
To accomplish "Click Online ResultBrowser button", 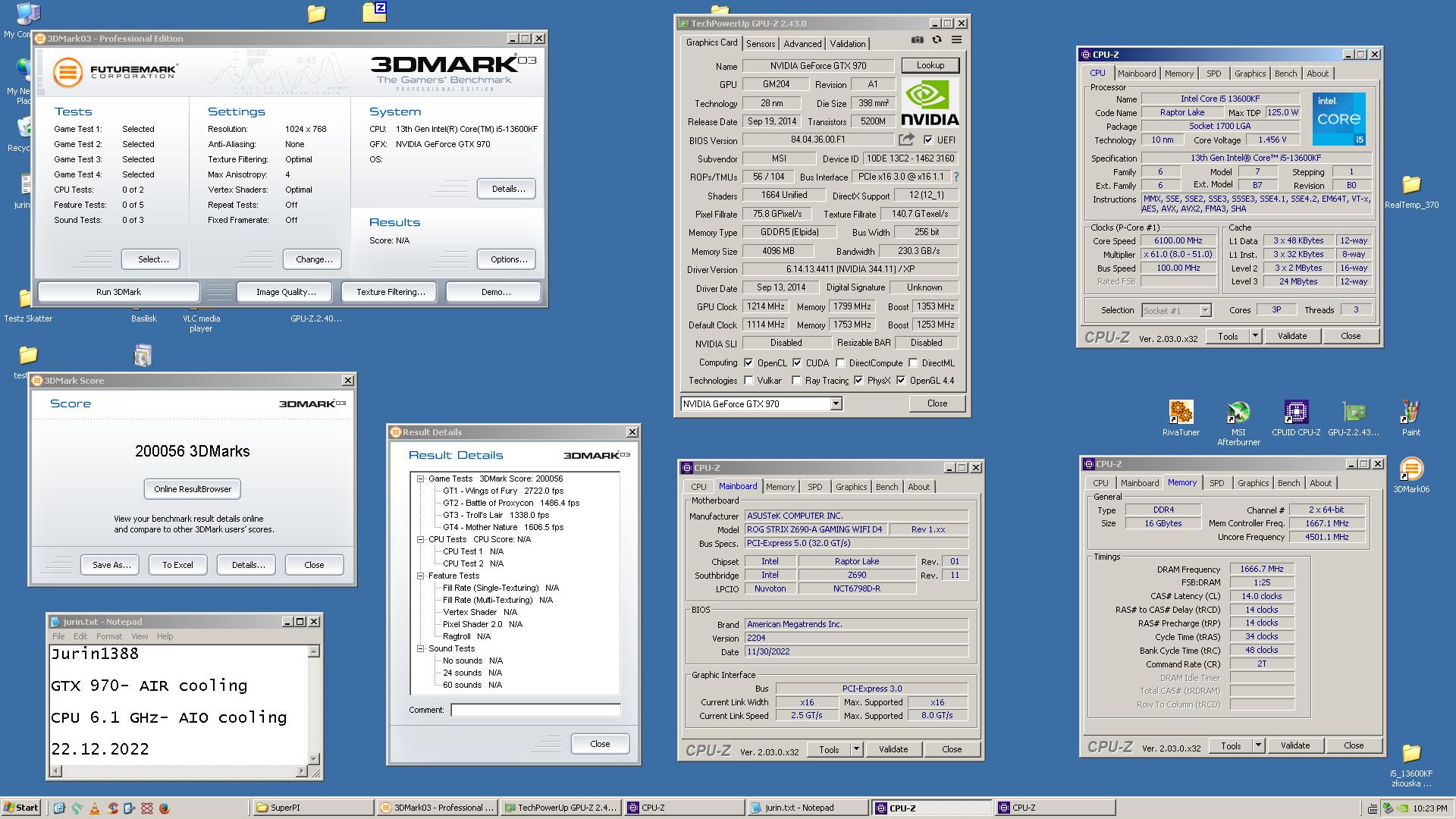I will click(193, 489).
